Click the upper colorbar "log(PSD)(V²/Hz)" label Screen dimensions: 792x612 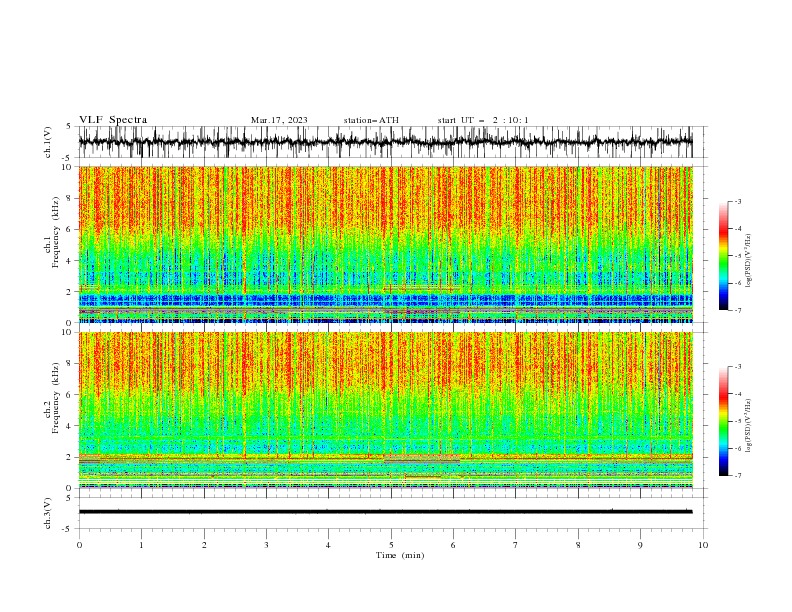748,261
